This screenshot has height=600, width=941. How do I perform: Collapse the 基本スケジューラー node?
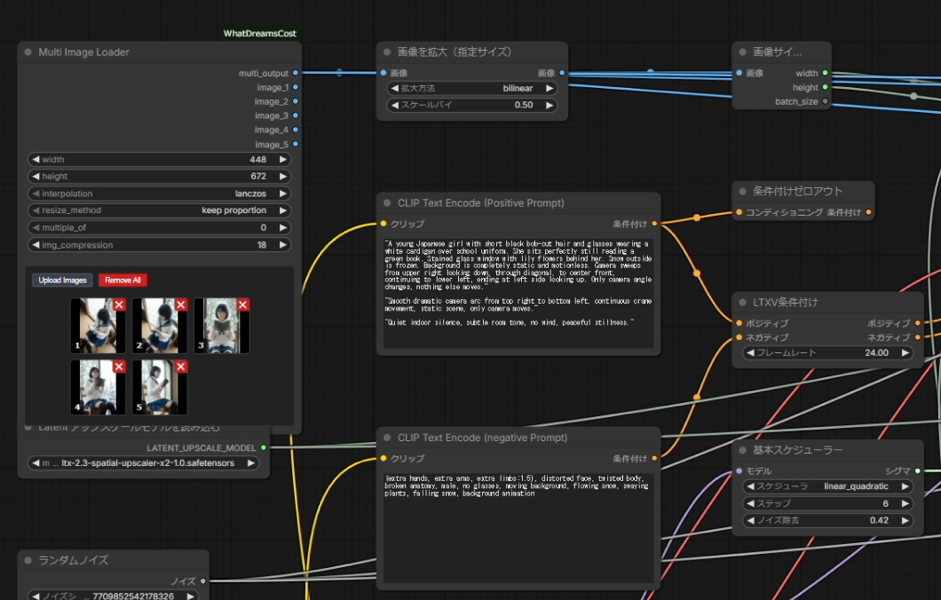[x=742, y=450]
